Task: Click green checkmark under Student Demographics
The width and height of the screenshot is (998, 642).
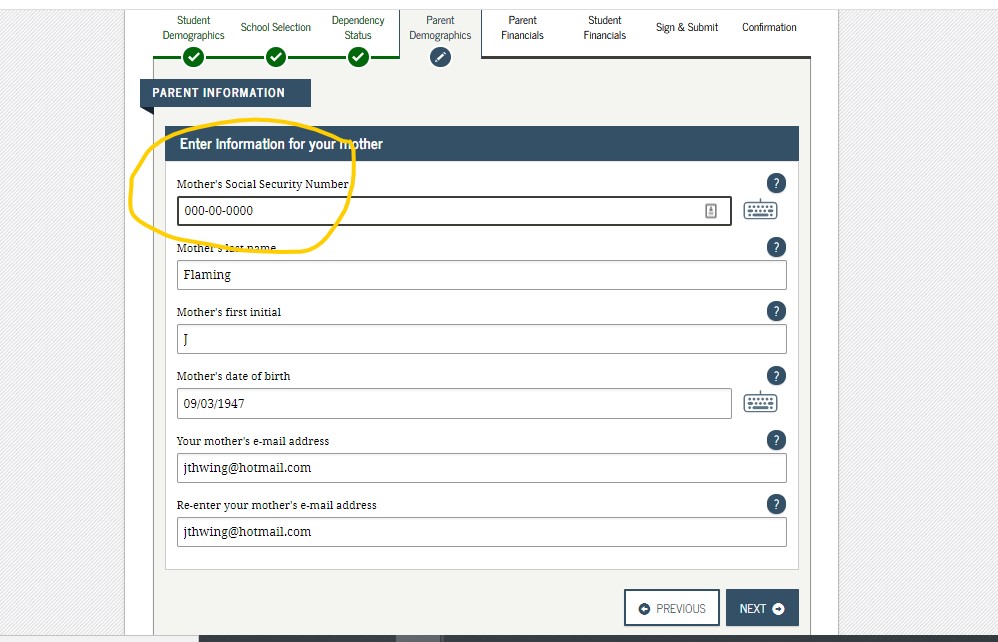Action: (194, 57)
